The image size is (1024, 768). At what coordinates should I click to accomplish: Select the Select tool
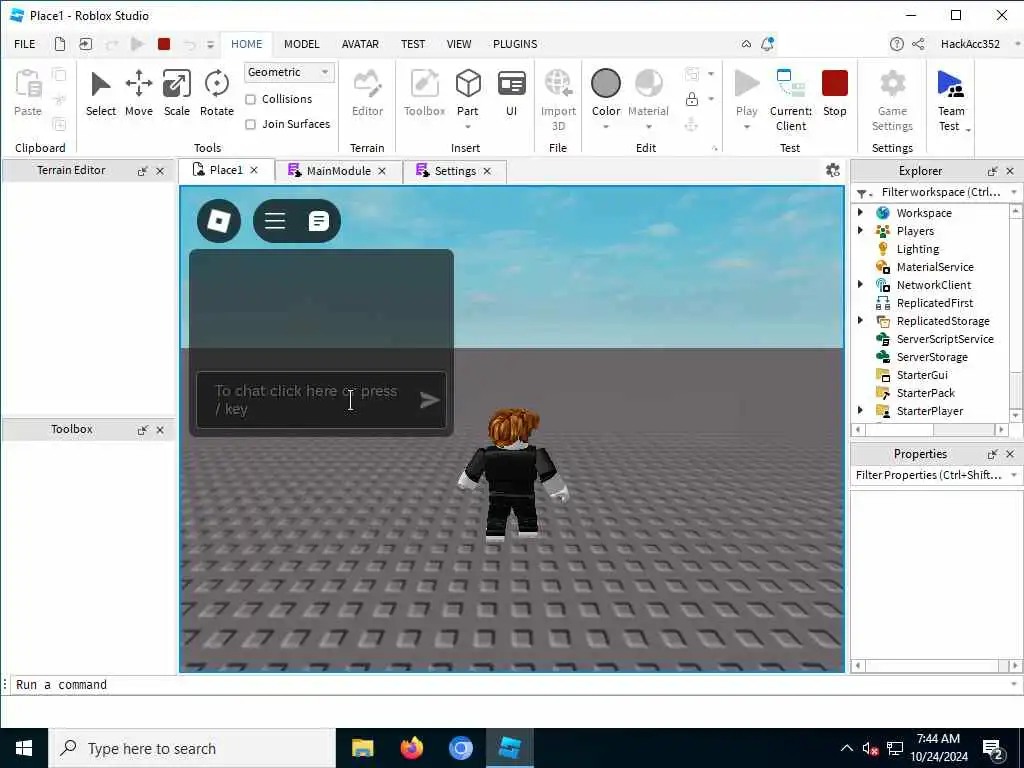point(101,93)
